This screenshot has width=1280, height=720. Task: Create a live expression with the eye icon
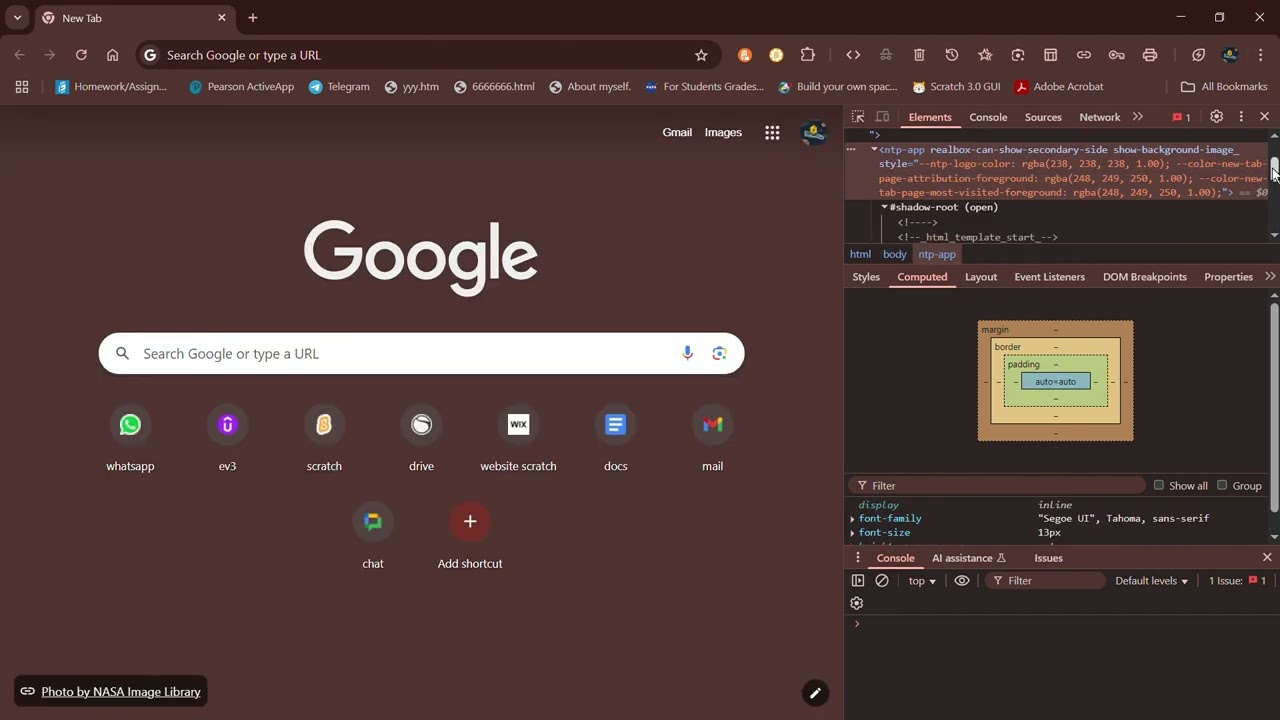click(962, 580)
